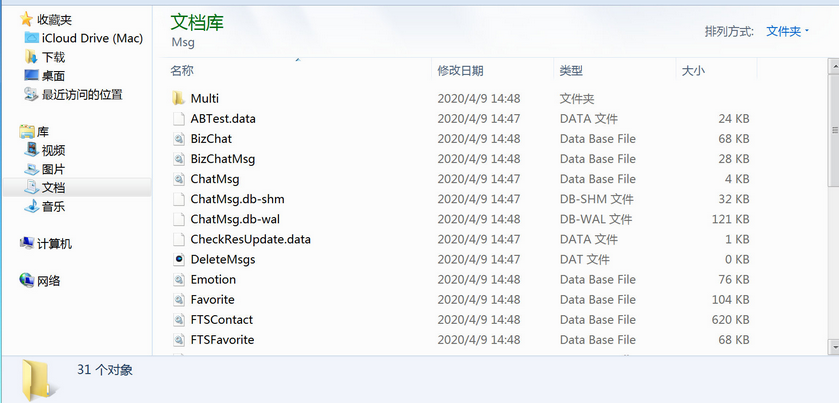The width and height of the screenshot is (840, 405).
Task: Select 计算机 text in the navigation pane
Action: point(55,244)
